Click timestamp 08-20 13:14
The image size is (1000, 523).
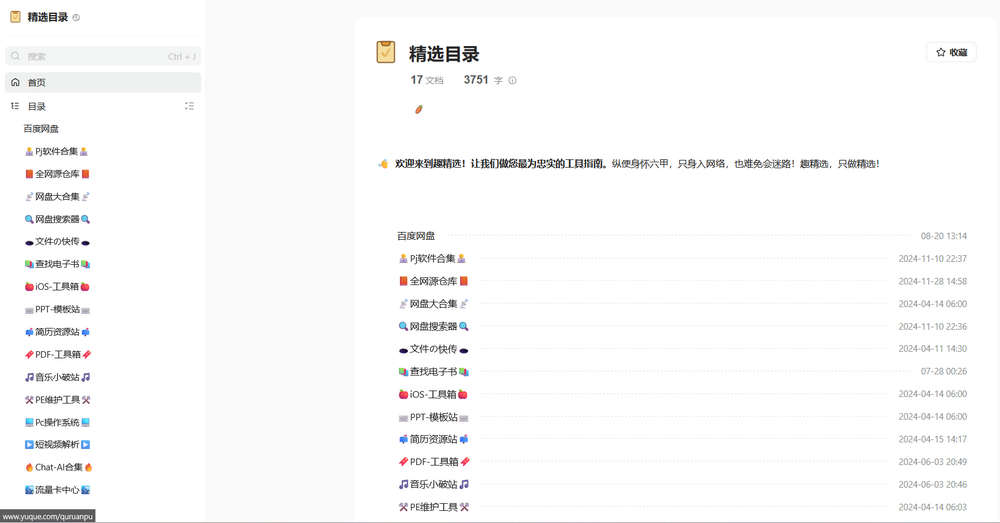point(943,236)
